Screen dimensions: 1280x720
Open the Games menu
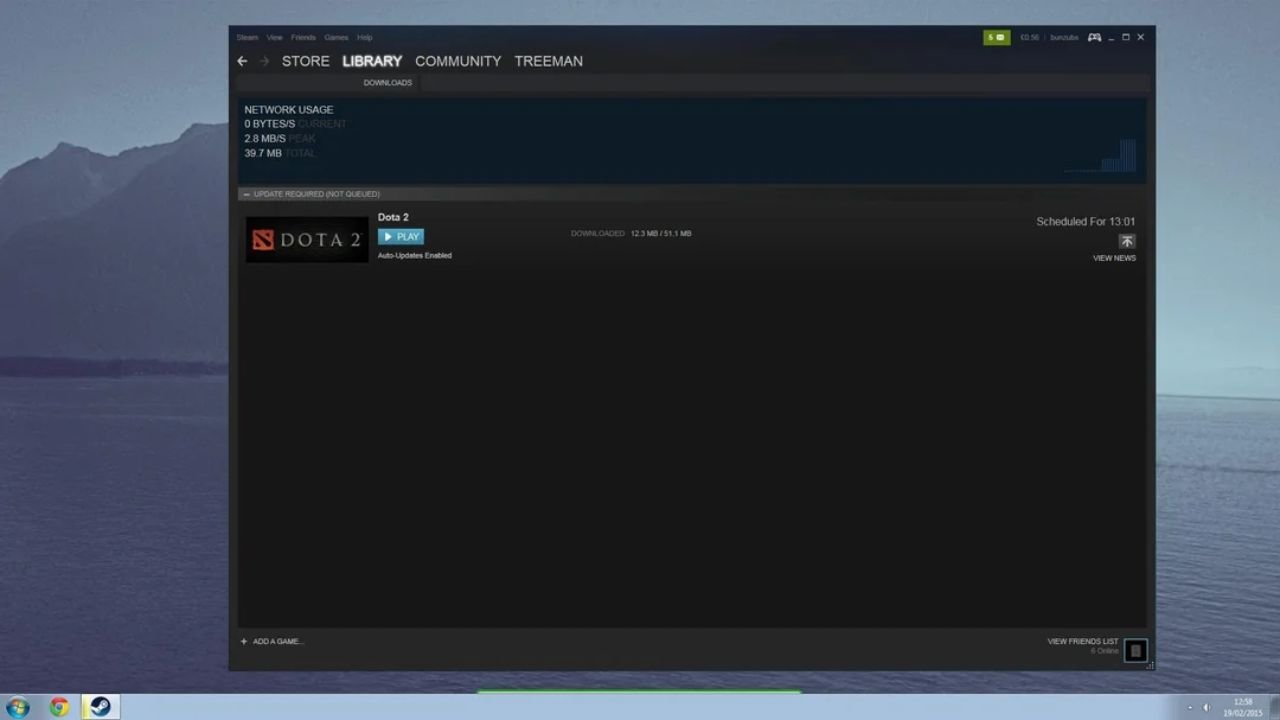pos(336,38)
